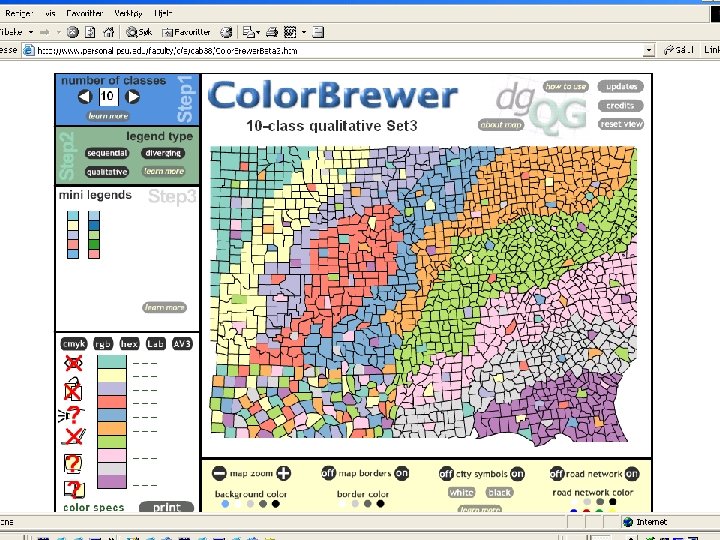Pick dark gray border color dot
Viewport: 720px width, 540px height.
[367, 504]
